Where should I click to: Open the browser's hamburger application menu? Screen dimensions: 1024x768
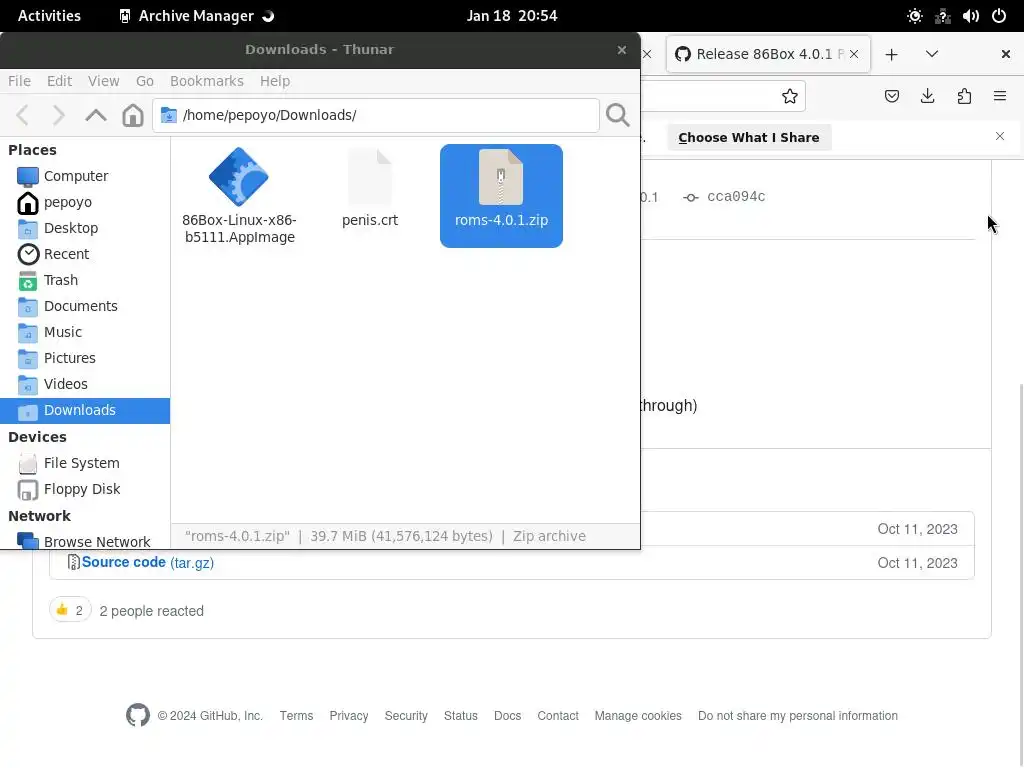[x=1000, y=97]
